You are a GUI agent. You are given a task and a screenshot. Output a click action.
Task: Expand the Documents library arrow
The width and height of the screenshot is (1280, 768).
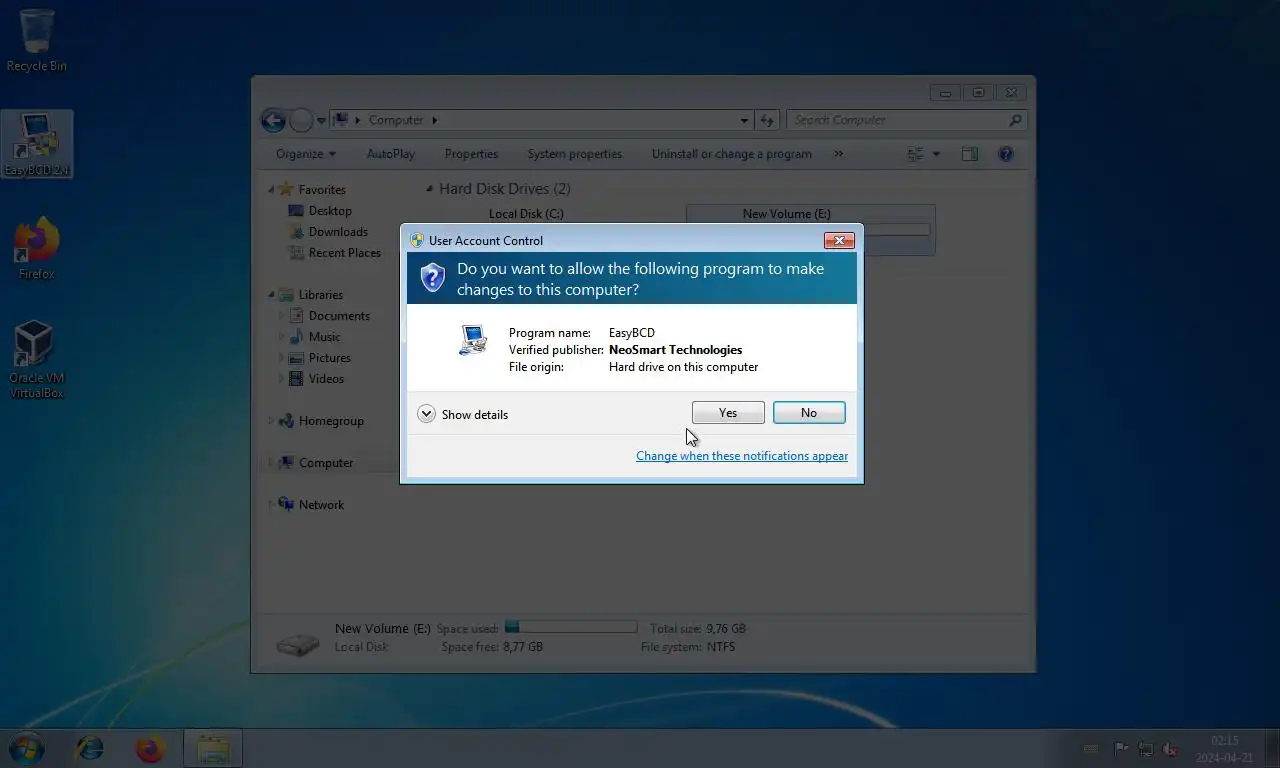click(x=282, y=316)
